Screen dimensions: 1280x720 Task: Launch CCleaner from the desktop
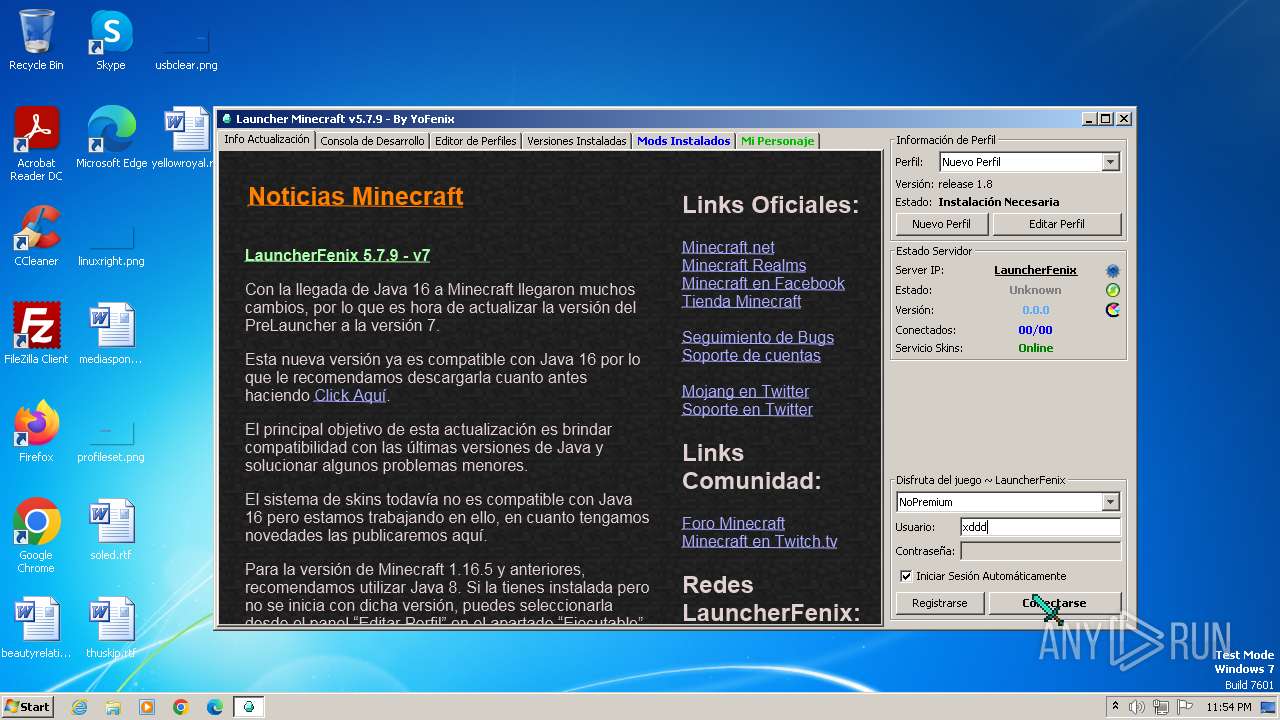click(36, 235)
